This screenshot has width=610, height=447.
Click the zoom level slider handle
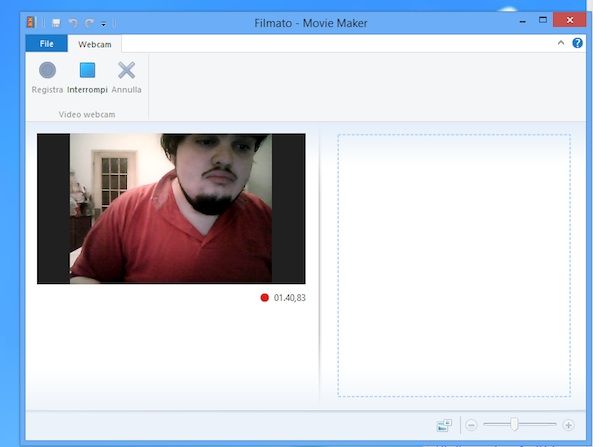tap(514, 425)
